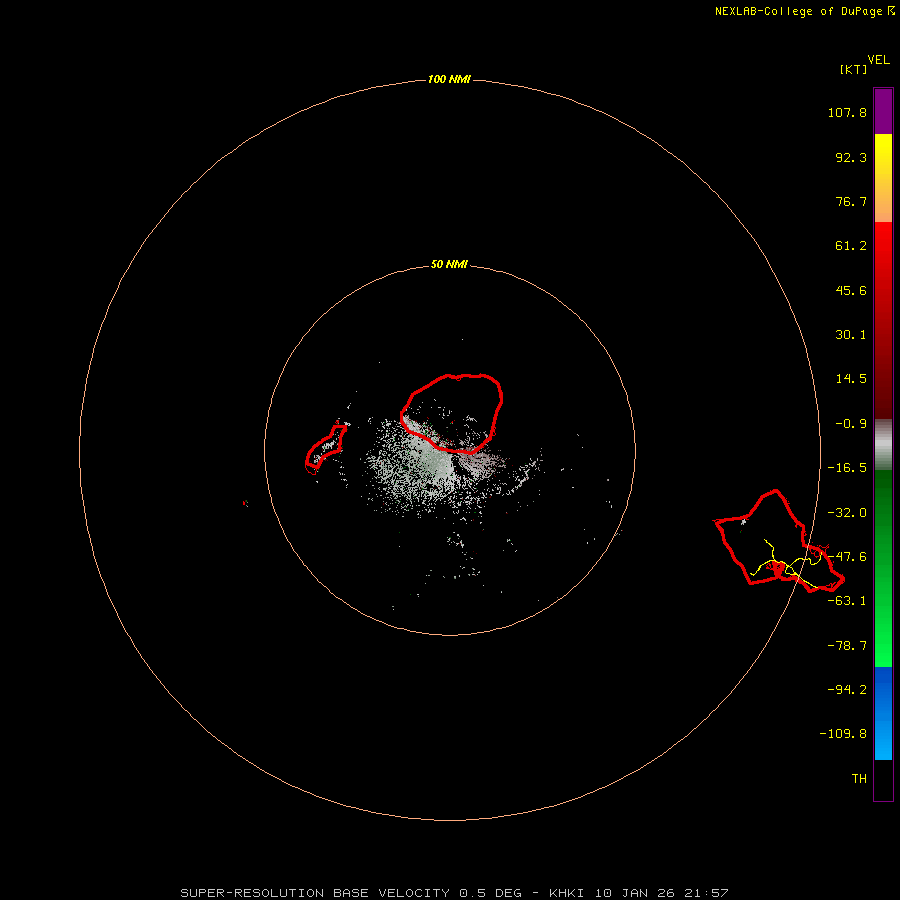Screen dimensions: 900x900
Task: Click the NEXLAB-College of DuPage label
Action: pyautogui.click(x=798, y=11)
